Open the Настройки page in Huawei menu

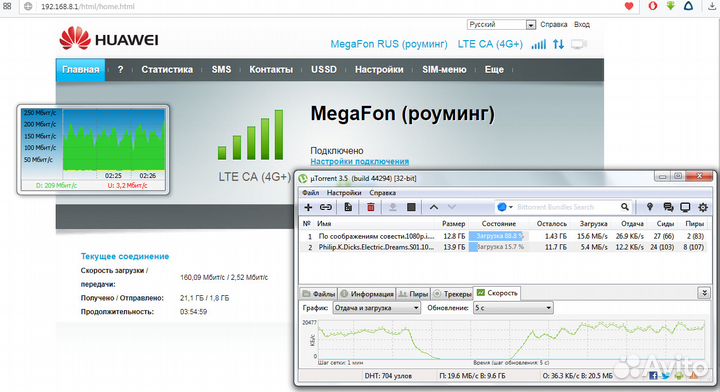379,70
